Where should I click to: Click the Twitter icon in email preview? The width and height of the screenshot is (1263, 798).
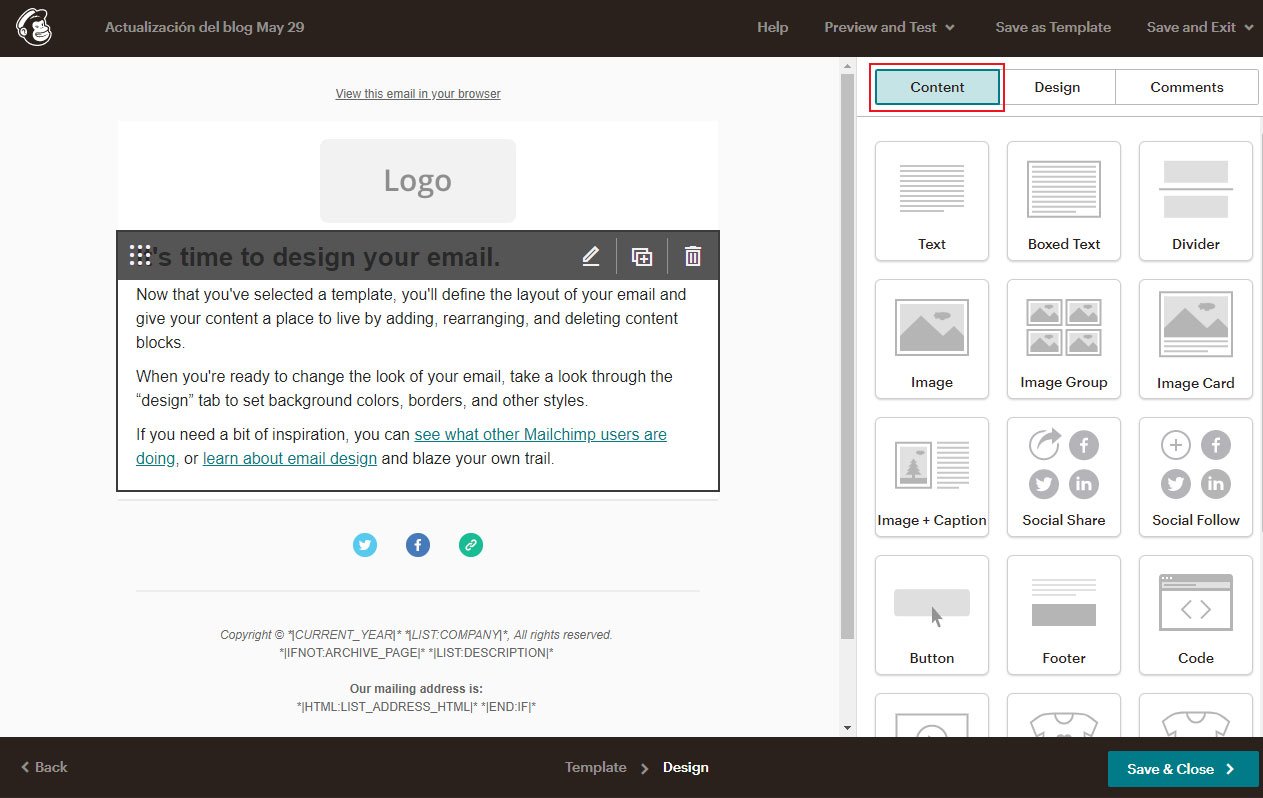tap(365, 545)
